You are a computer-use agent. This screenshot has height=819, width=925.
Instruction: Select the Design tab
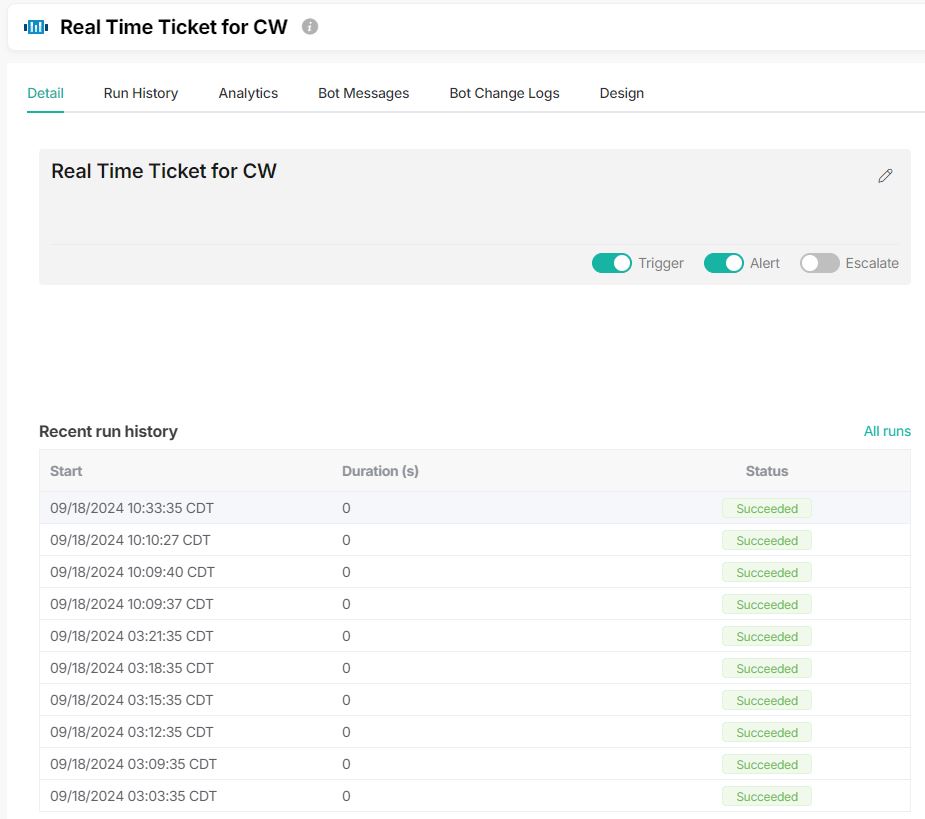click(x=621, y=93)
